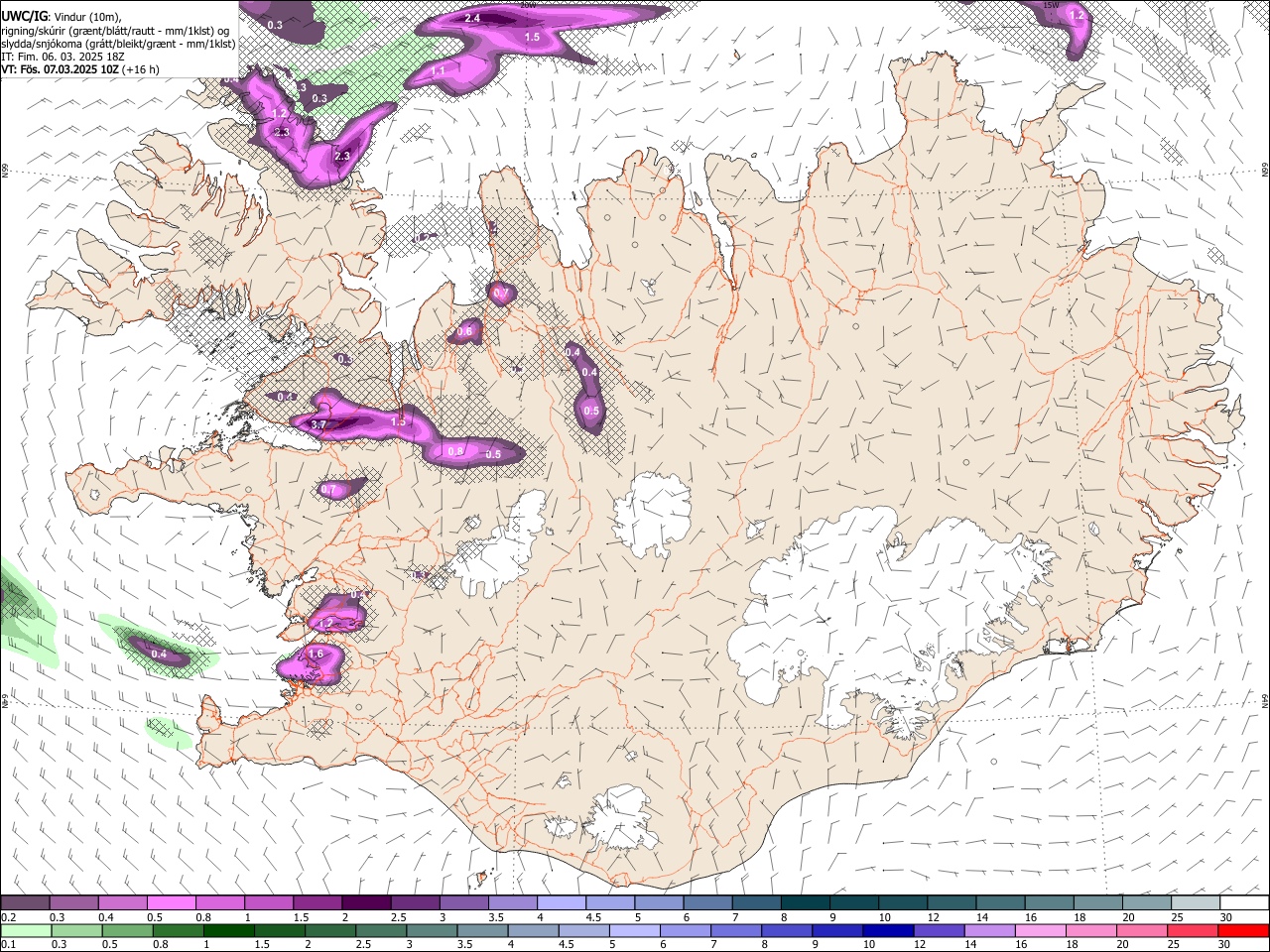Click the 'slydda/snjókoma' legend description line

[118, 44]
